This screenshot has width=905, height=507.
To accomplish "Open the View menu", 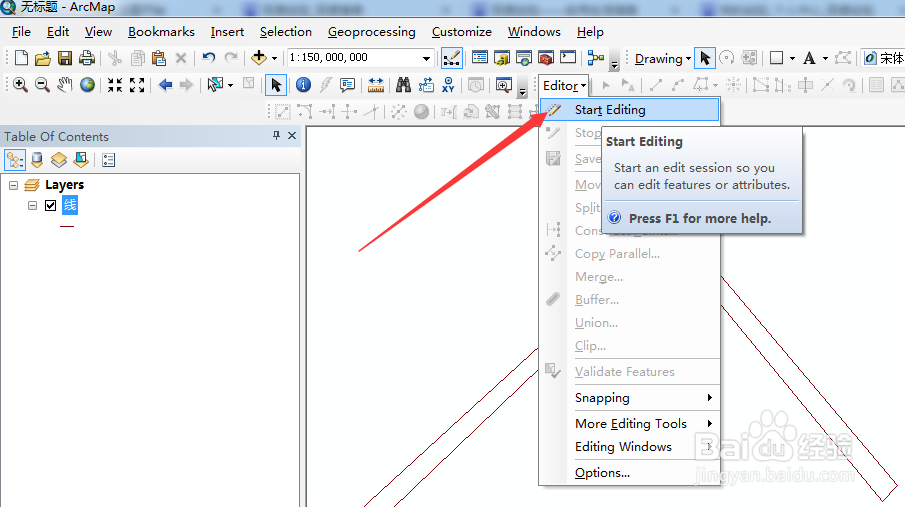I will click(x=98, y=32).
